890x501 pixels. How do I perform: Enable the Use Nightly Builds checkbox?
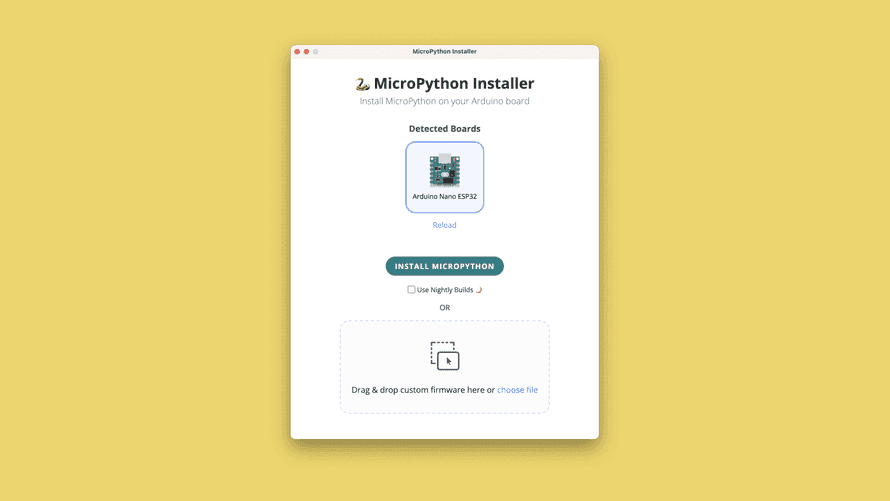click(x=411, y=289)
